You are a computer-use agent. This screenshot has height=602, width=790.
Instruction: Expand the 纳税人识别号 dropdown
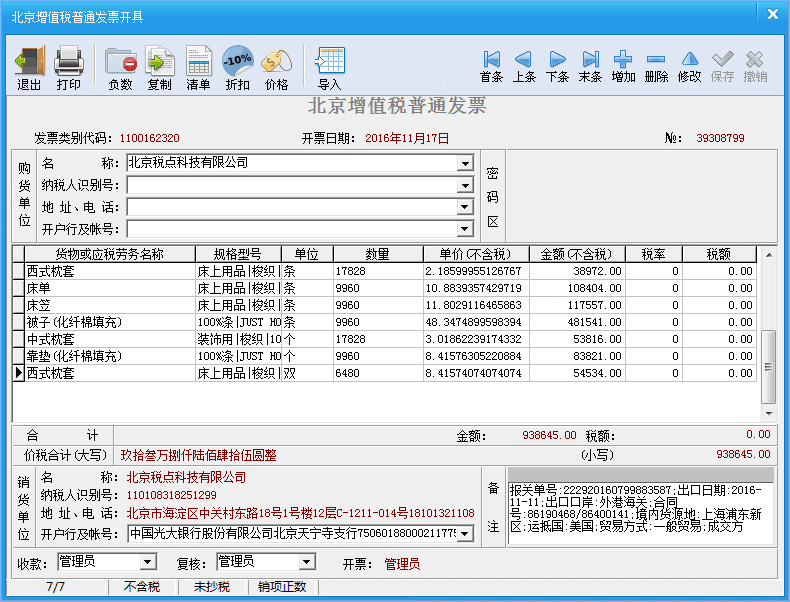[465, 185]
